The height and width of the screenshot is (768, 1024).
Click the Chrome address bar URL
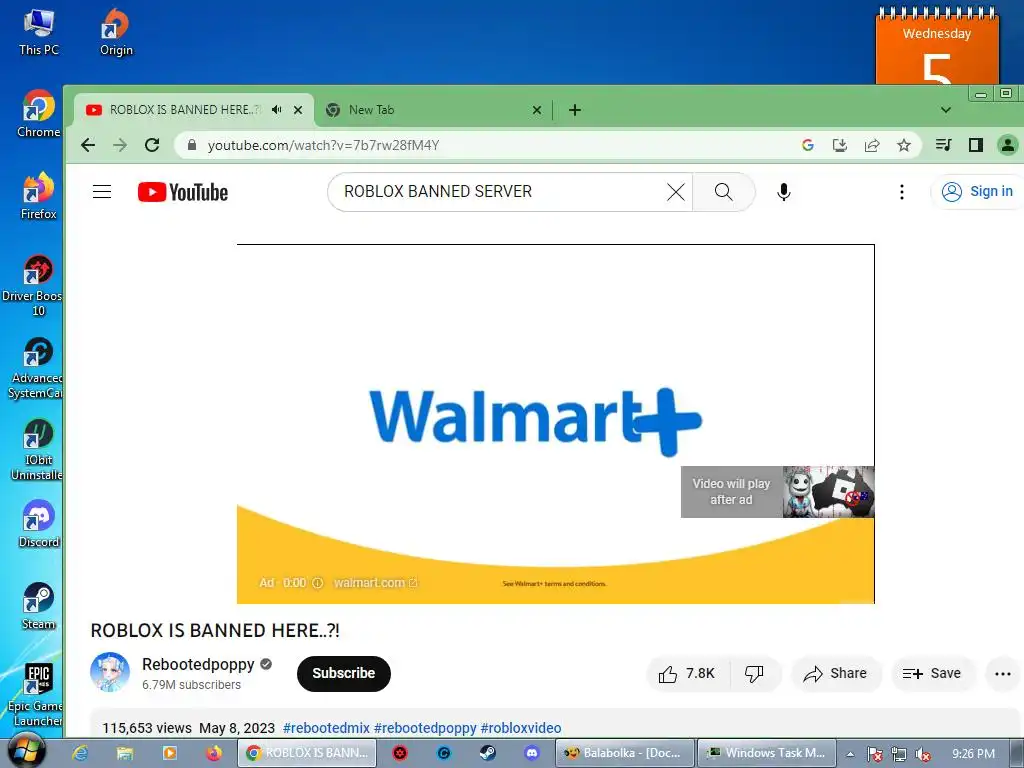click(x=323, y=145)
